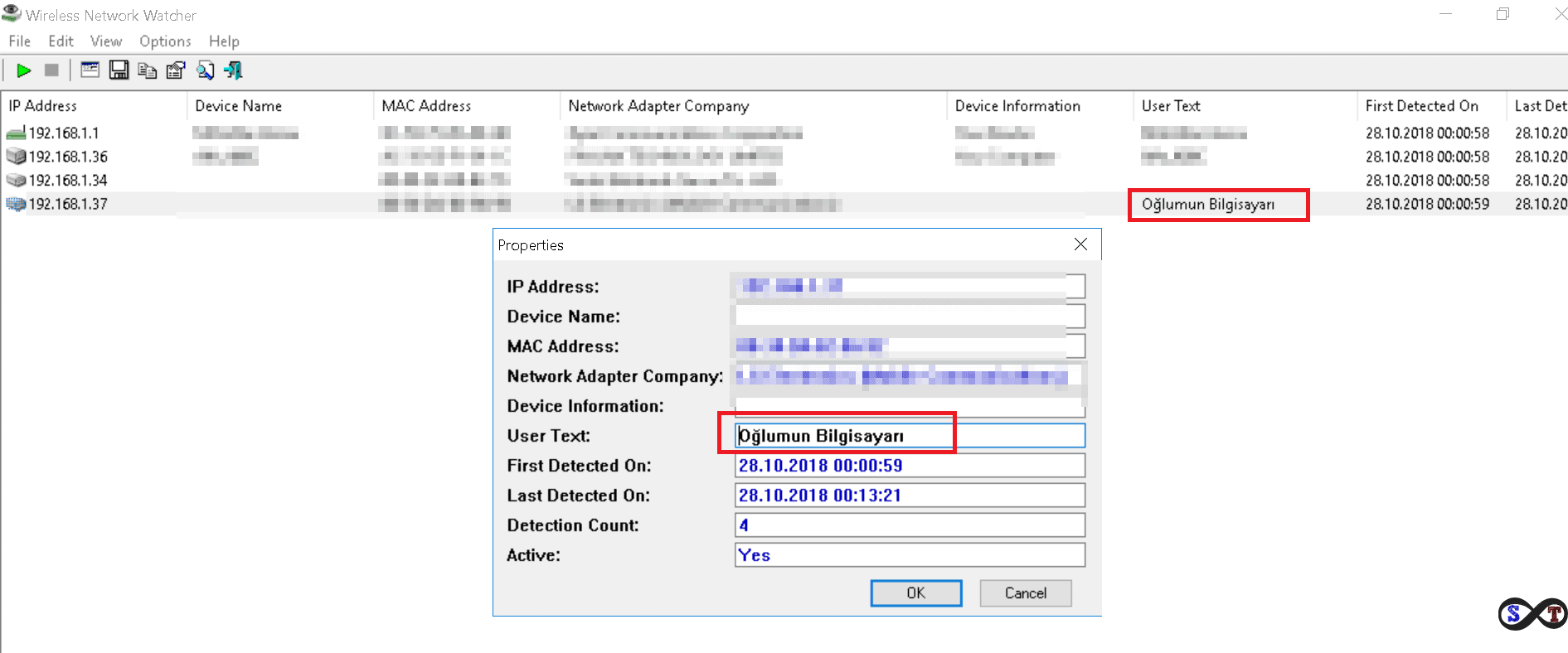1568x653 pixels.
Task: Sort by the Device Information column header
Action: click(1040, 106)
